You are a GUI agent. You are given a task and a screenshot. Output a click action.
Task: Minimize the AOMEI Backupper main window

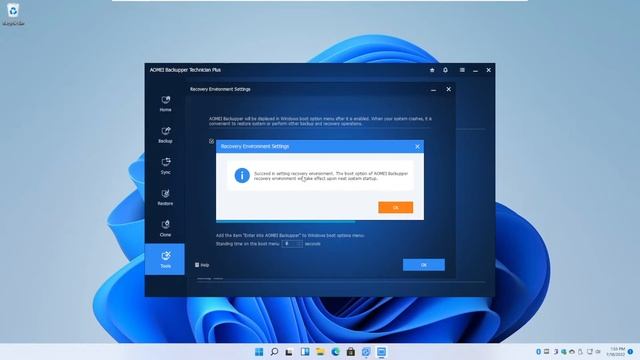[x=475, y=70]
